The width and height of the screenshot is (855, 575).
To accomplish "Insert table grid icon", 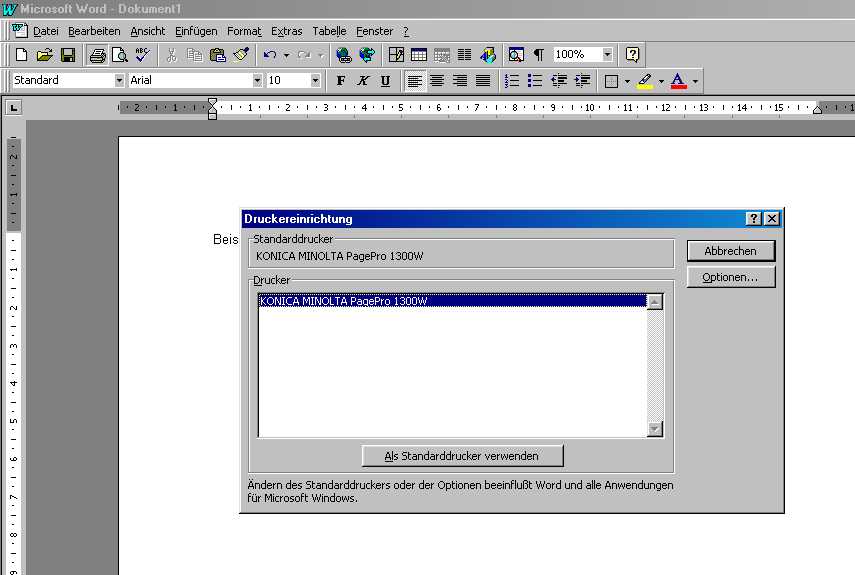I will (x=419, y=55).
